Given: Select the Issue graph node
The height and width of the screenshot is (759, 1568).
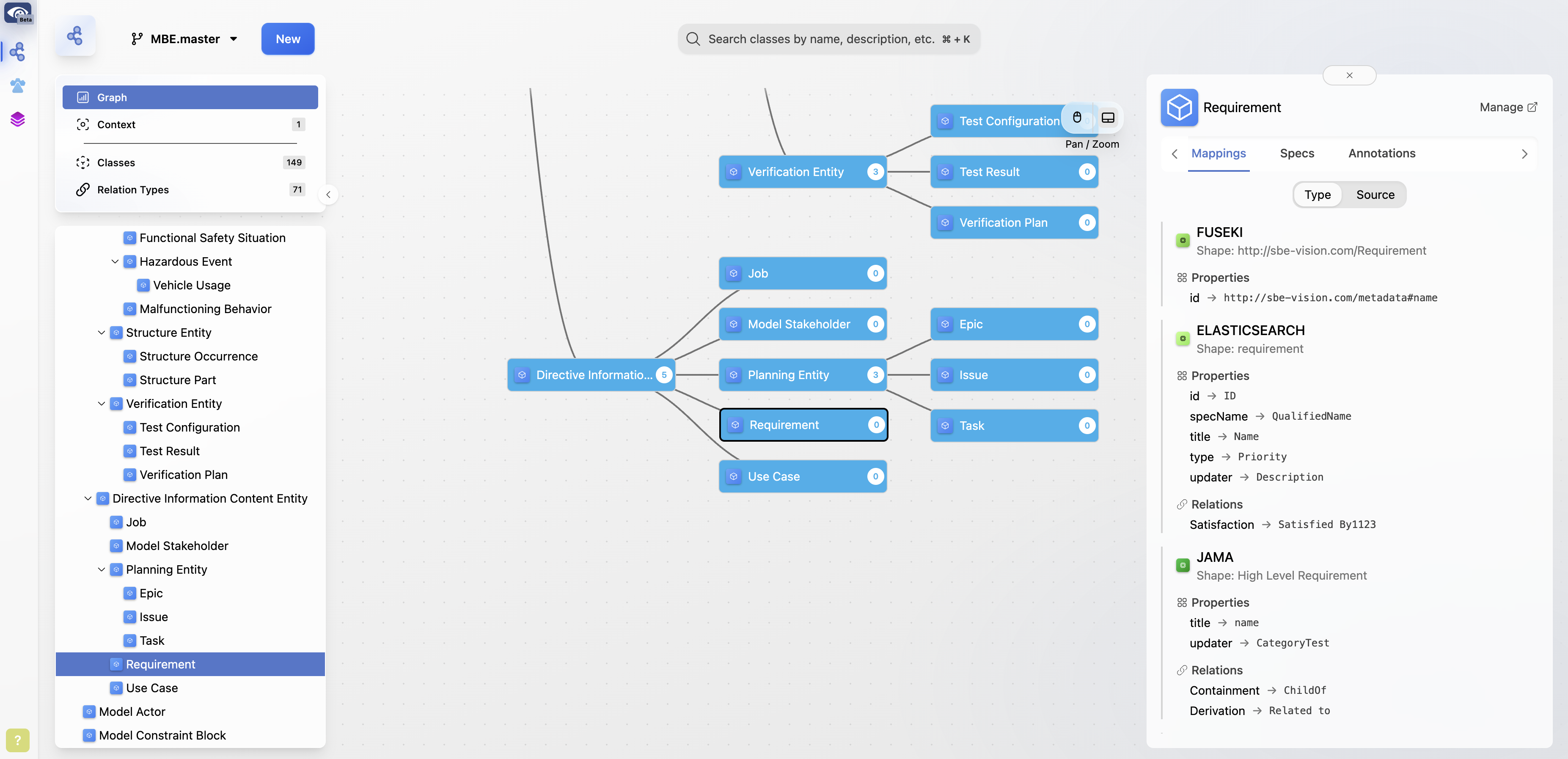Looking at the screenshot, I should tap(1014, 375).
